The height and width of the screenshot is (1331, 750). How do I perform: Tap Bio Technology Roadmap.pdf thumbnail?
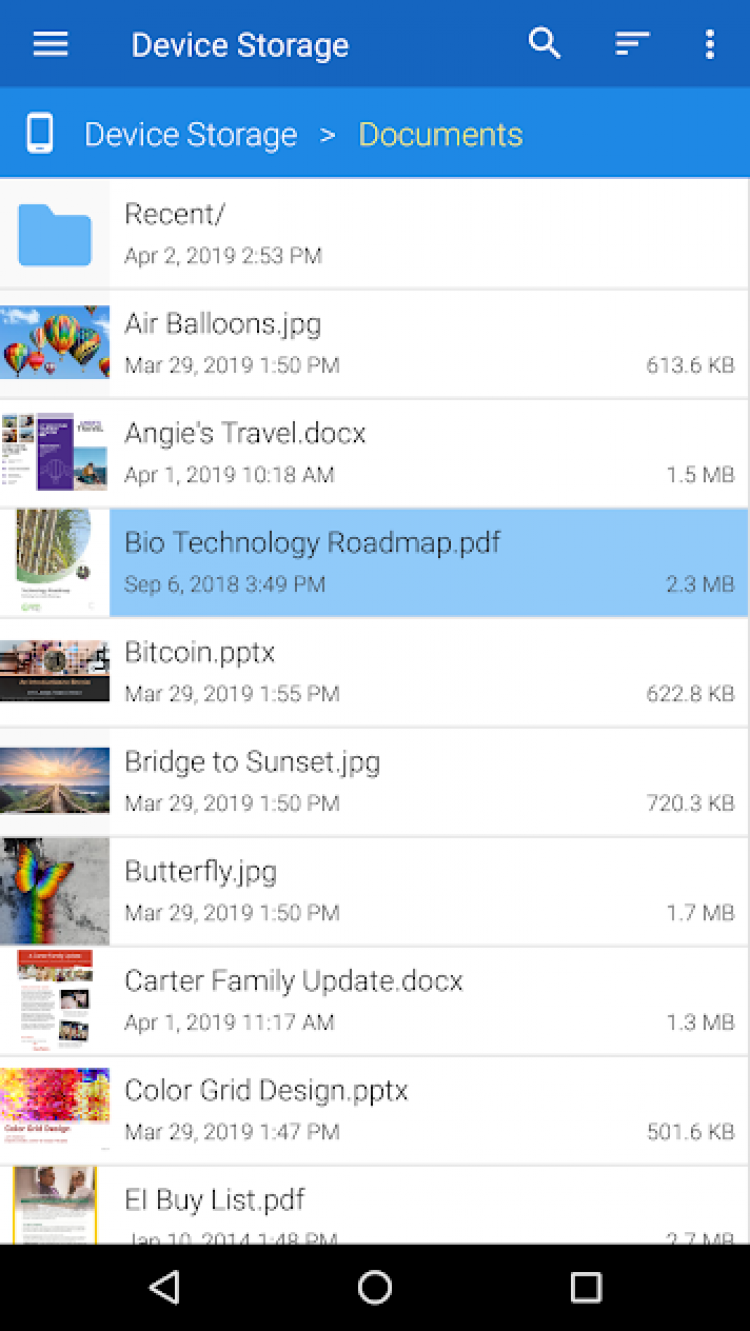[x=54, y=562]
